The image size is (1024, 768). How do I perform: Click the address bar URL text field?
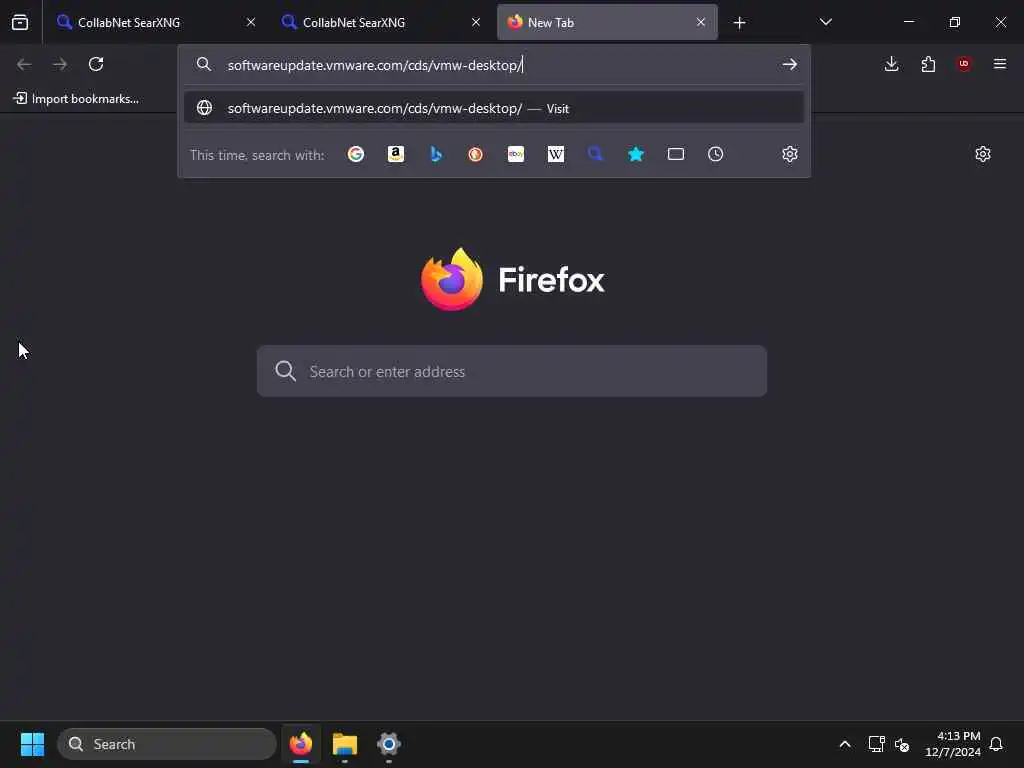click(x=496, y=65)
